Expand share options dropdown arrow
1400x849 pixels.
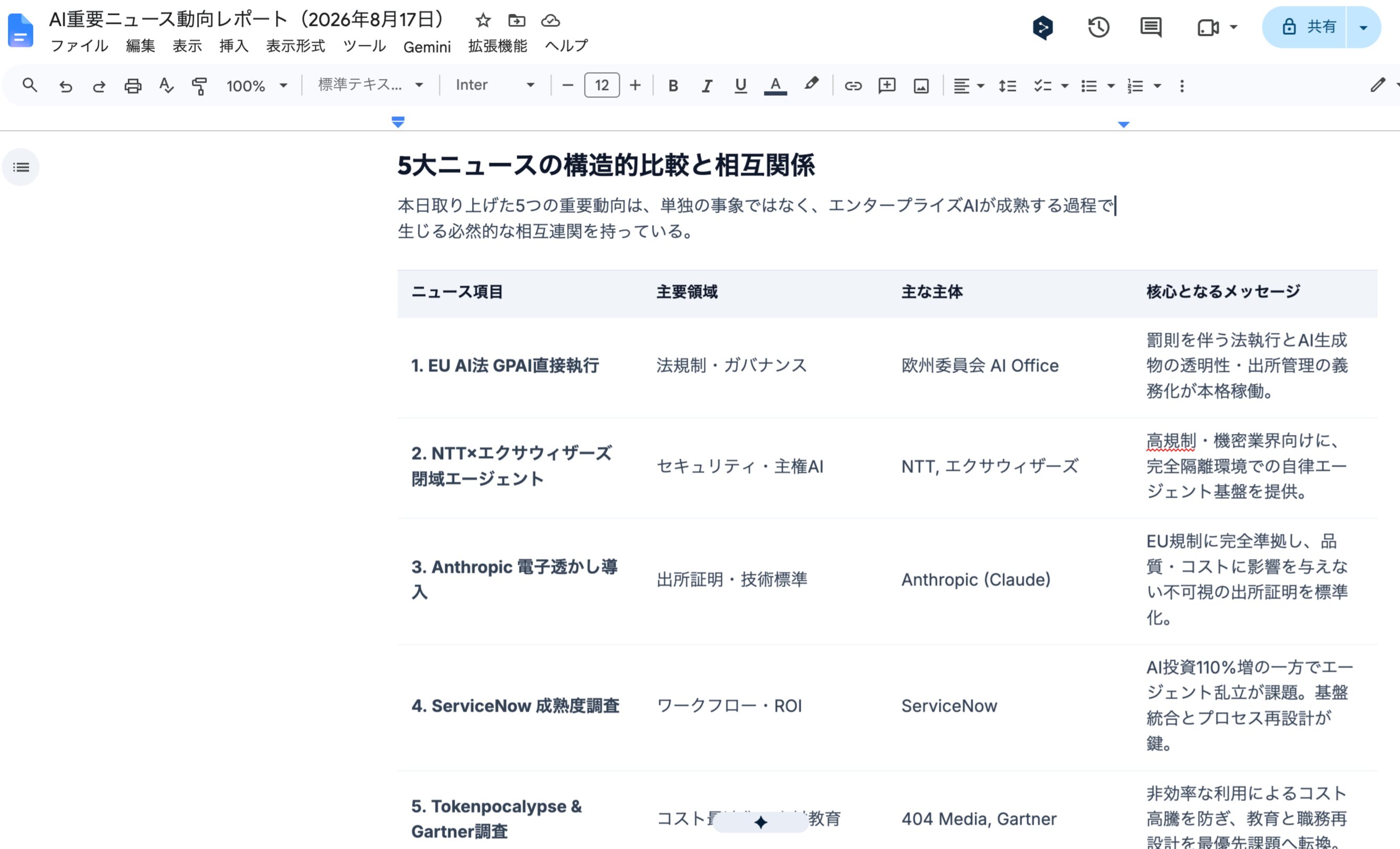pos(1363,27)
